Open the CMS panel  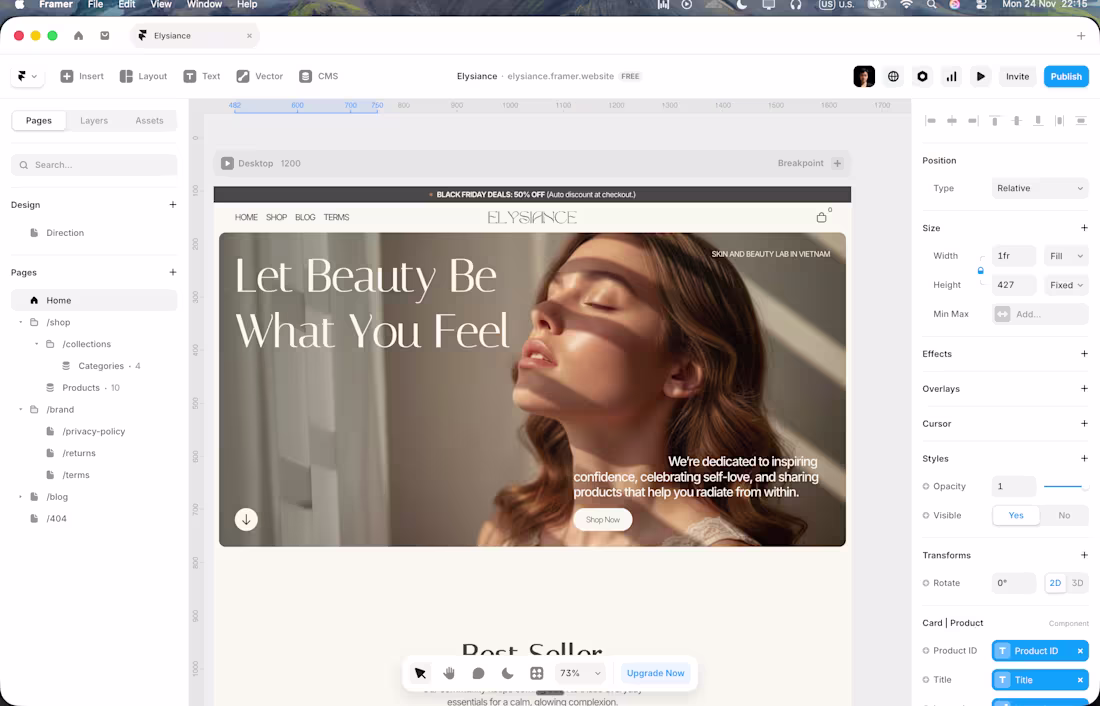[x=318, y=76]
